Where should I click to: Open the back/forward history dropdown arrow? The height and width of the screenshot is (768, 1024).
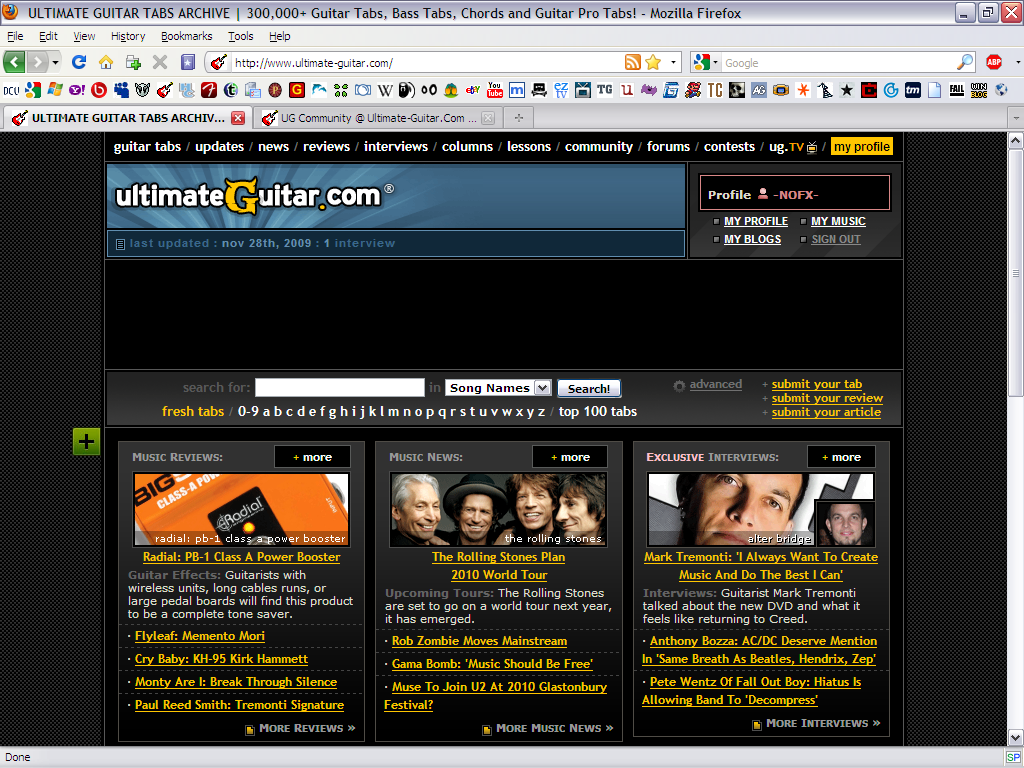pyautogui.click(x=56, y=63)
